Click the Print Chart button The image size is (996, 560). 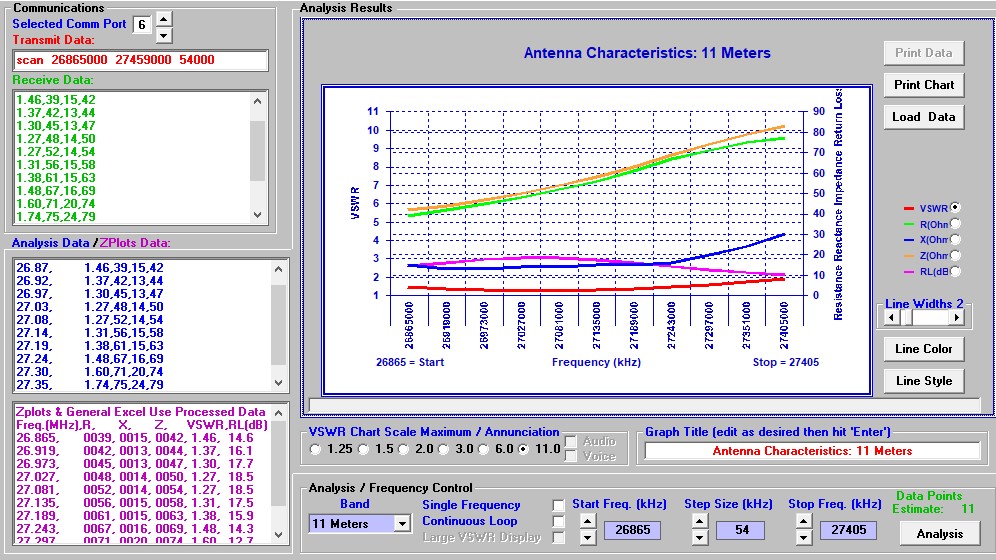click(923, 85)
